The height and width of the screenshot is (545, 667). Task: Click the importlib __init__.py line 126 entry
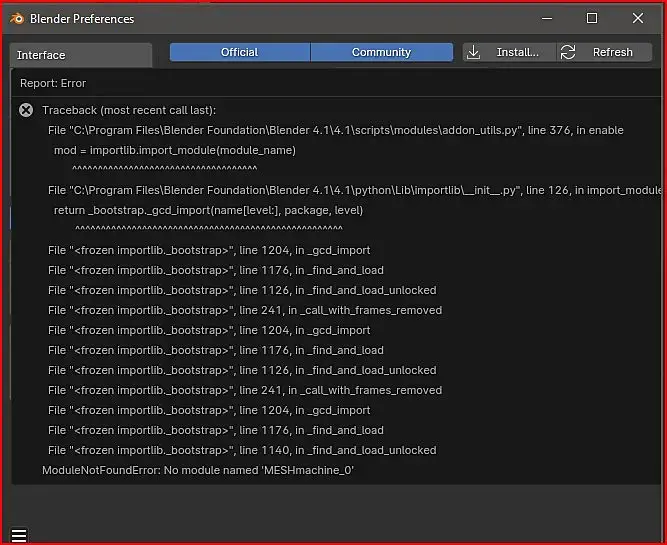(355, 190)
